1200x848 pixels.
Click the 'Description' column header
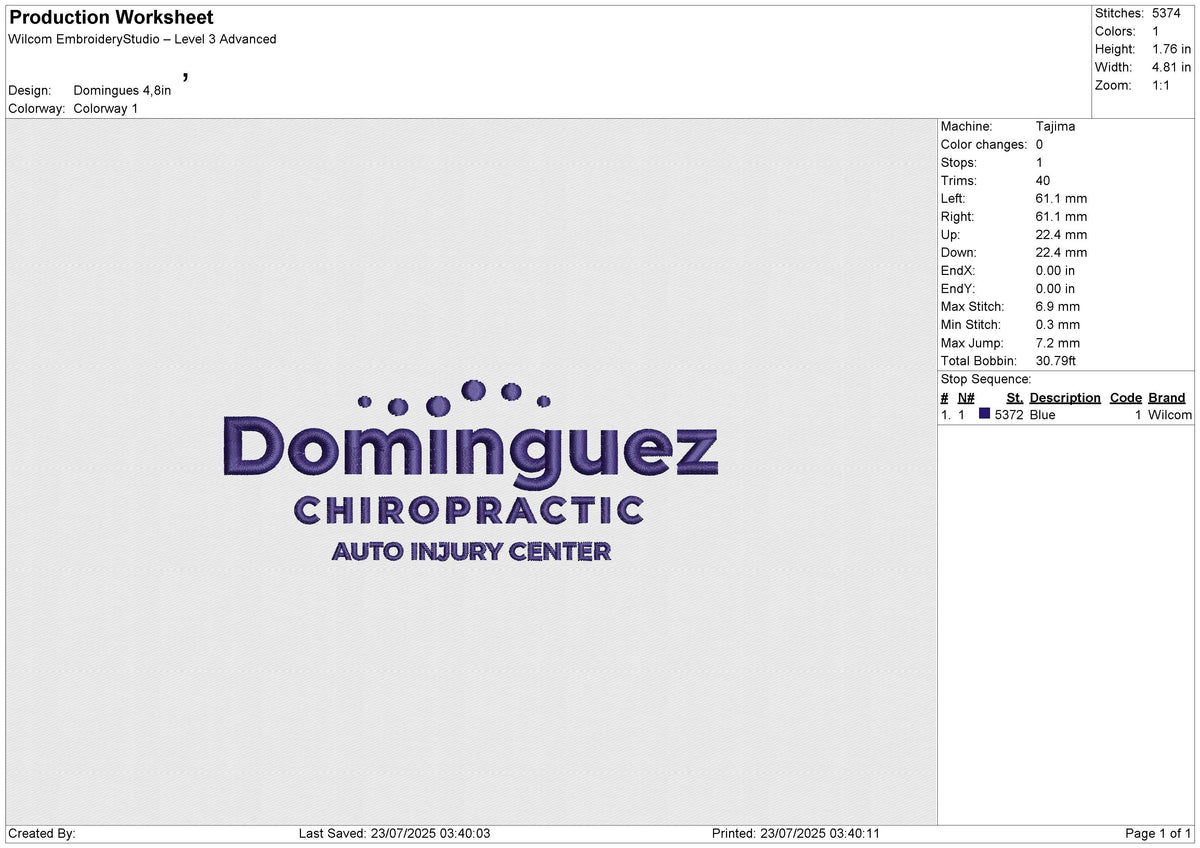(x=1065, y=398)
